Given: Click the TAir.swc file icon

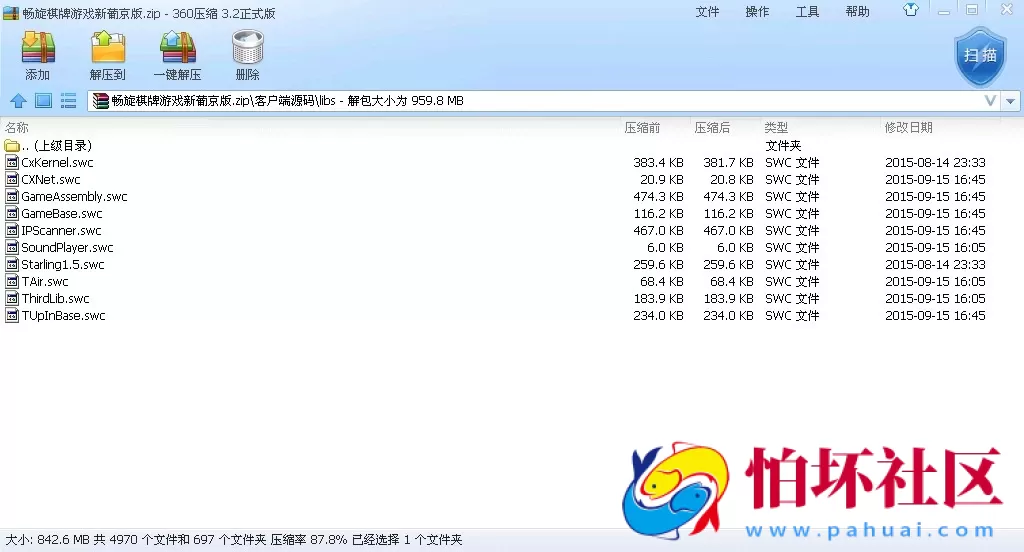Looking at the screenshot, I should [12, 281].
